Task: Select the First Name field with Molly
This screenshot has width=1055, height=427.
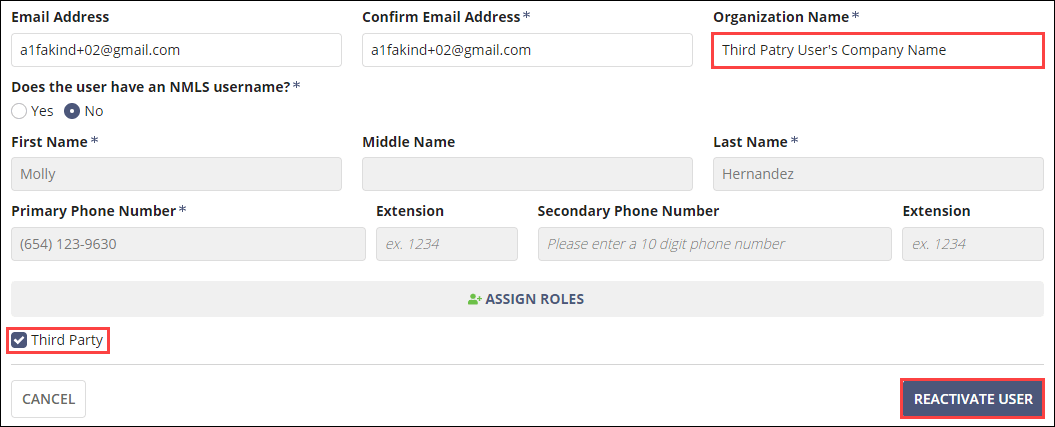Action: (x=176, y=174)
